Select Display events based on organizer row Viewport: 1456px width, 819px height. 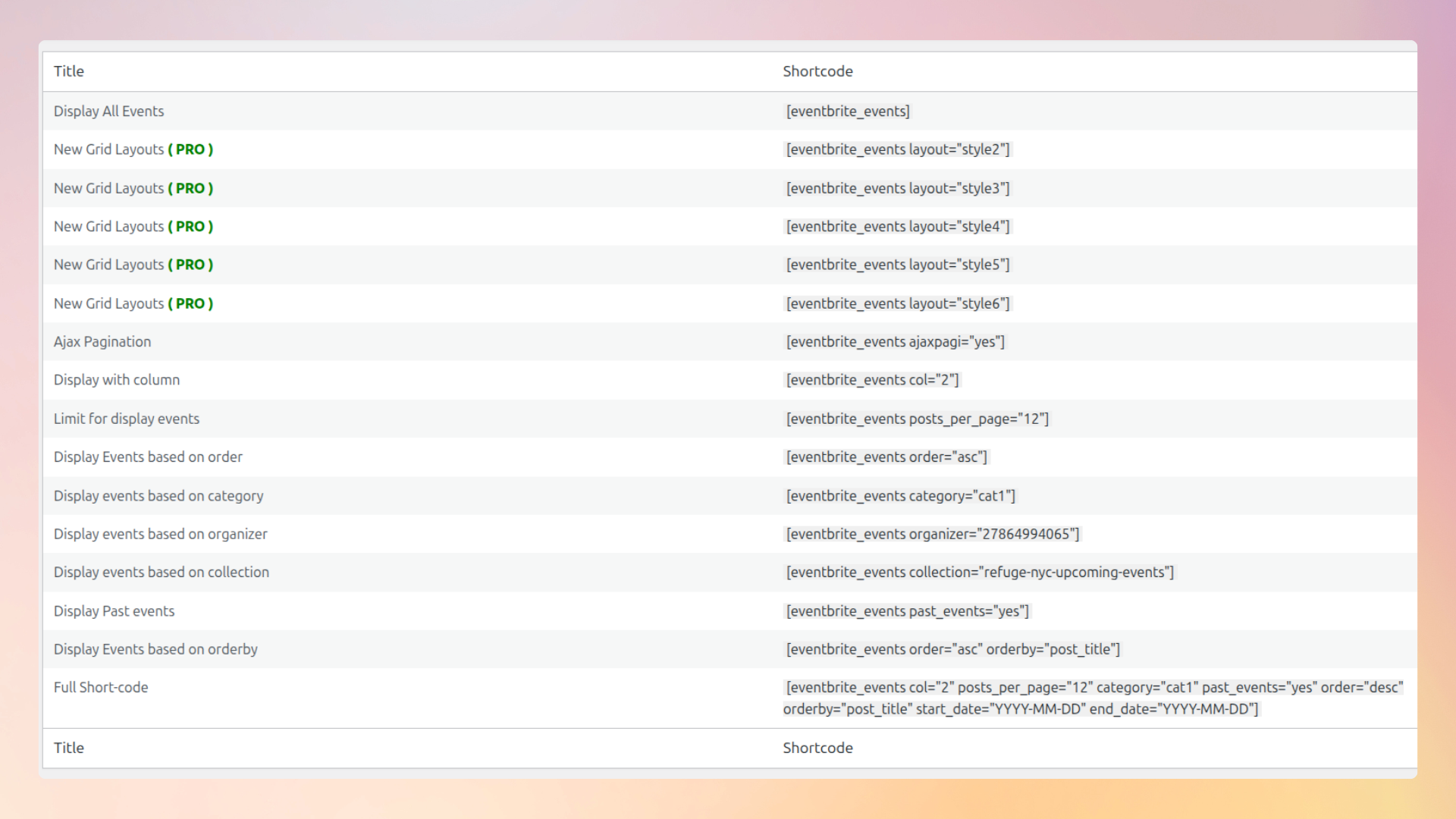160,534
